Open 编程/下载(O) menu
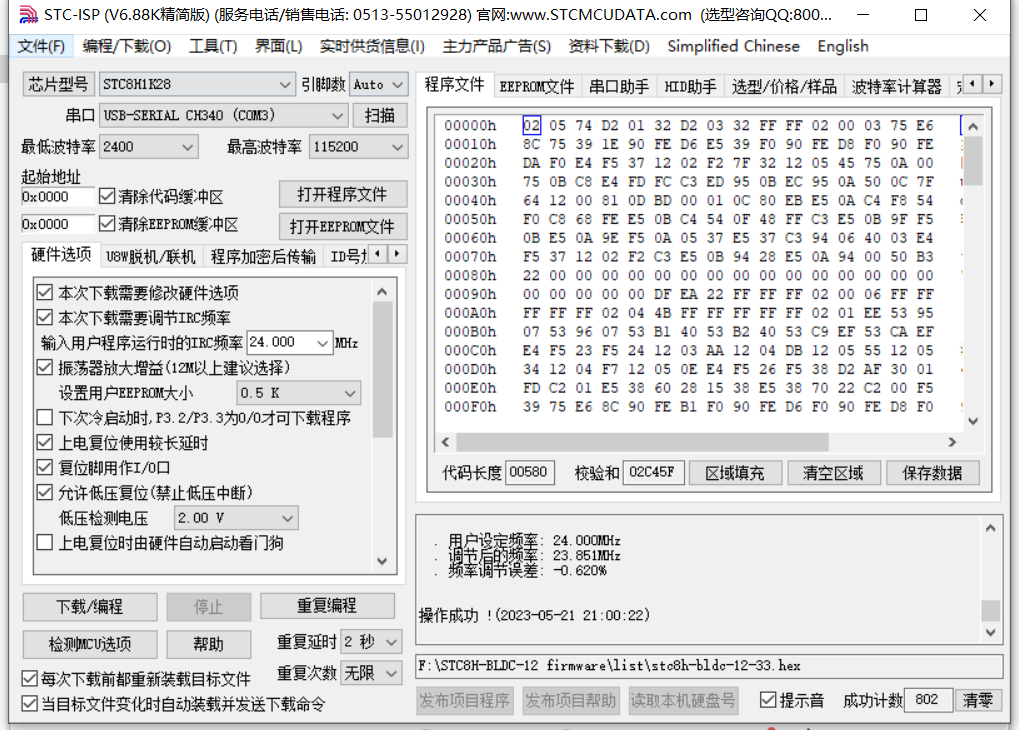 [127, 46]
